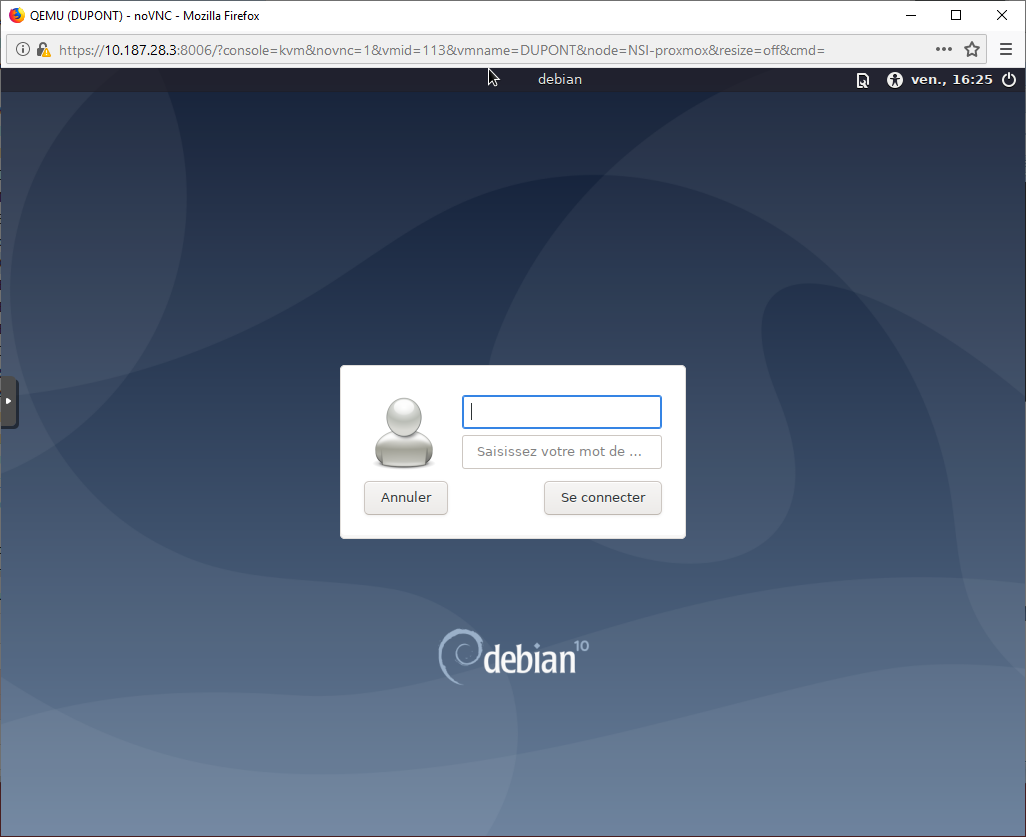Viewport: 1026px width, 837px height.
Task: Open the power menu in Debian top bar
Action: pos(1009,80)
